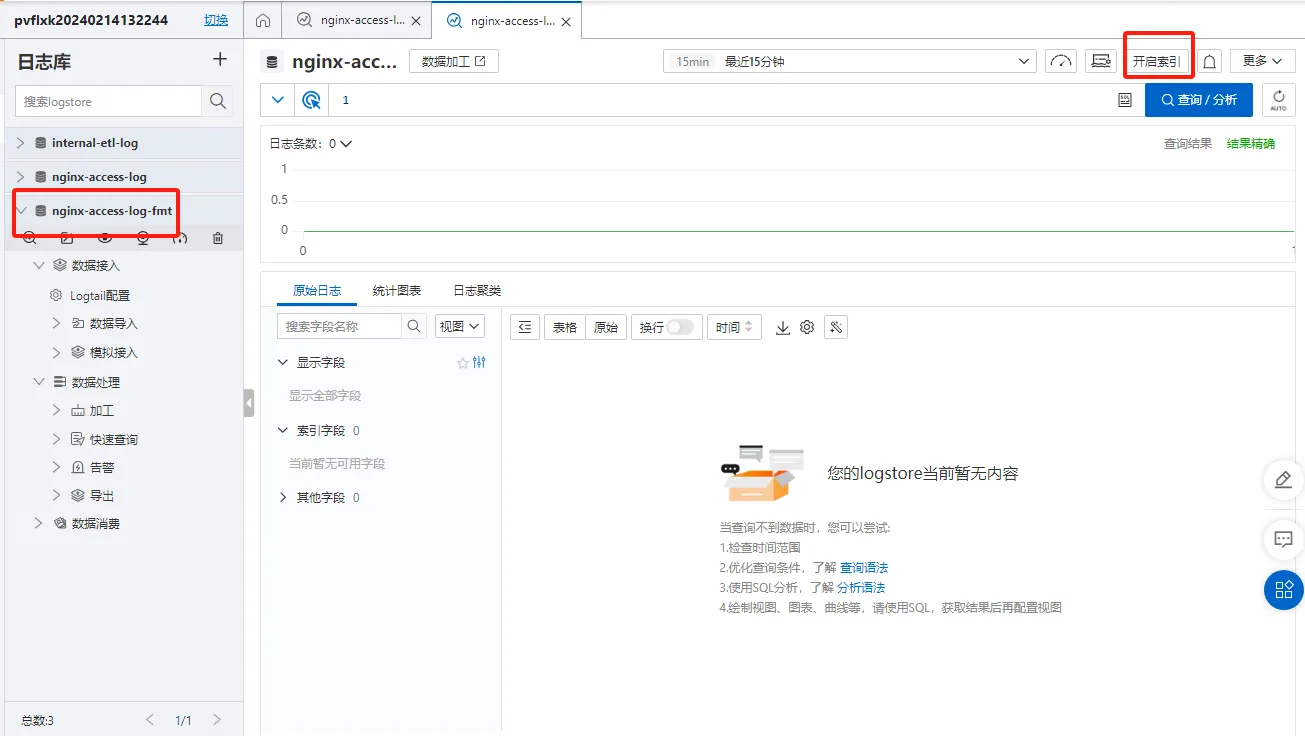Viewport: 1305px width, 736px height.
Task: Click 切换 project link
Action: coord(216,20)
